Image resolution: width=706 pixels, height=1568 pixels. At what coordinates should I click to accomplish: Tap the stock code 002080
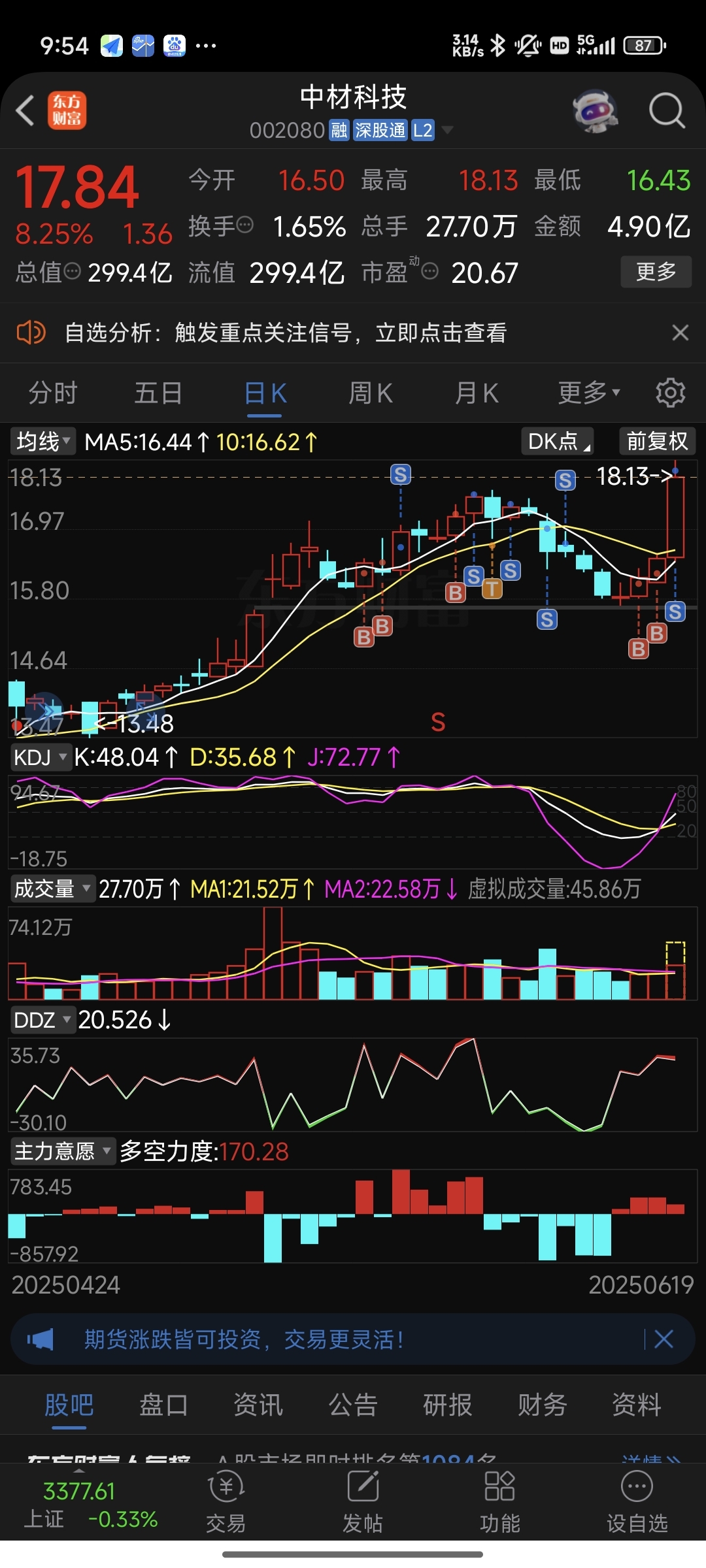point(287,130)
